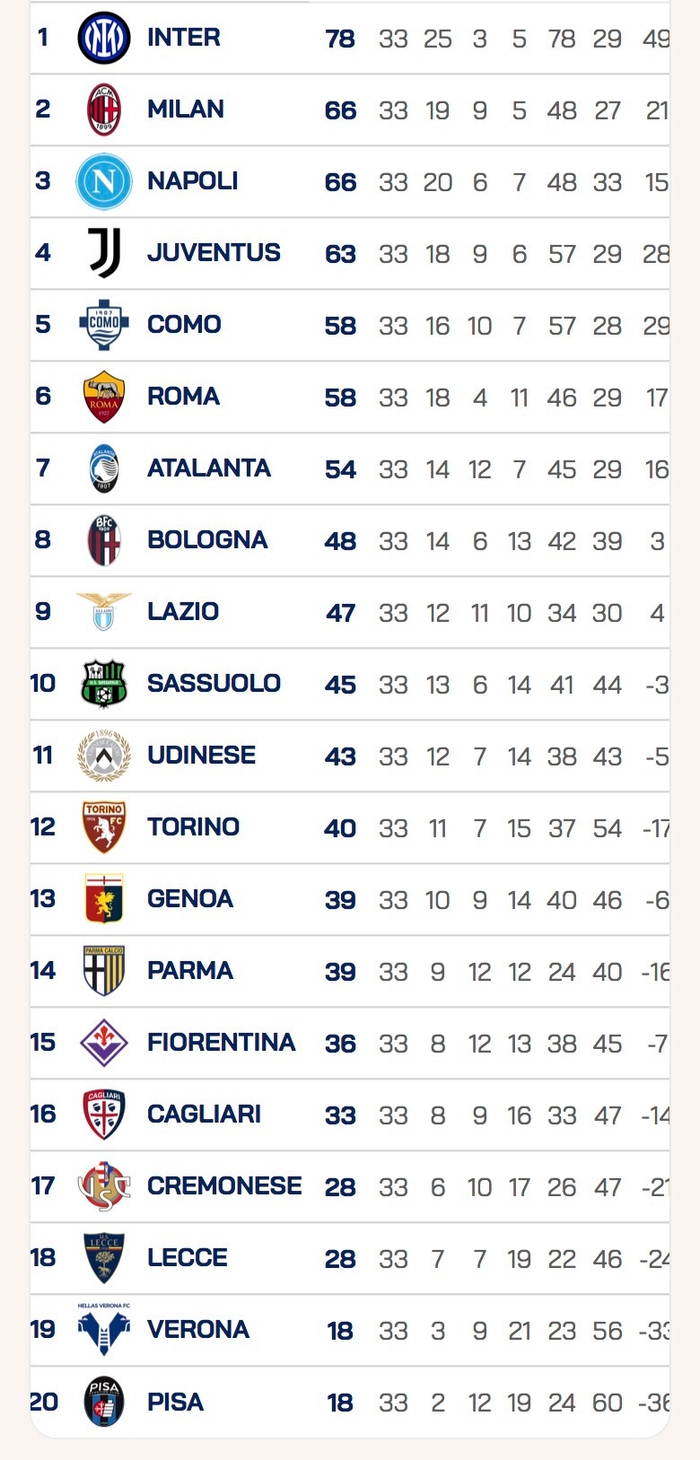
Task: Click the Torino bull badge
Action: pos(104,827)
